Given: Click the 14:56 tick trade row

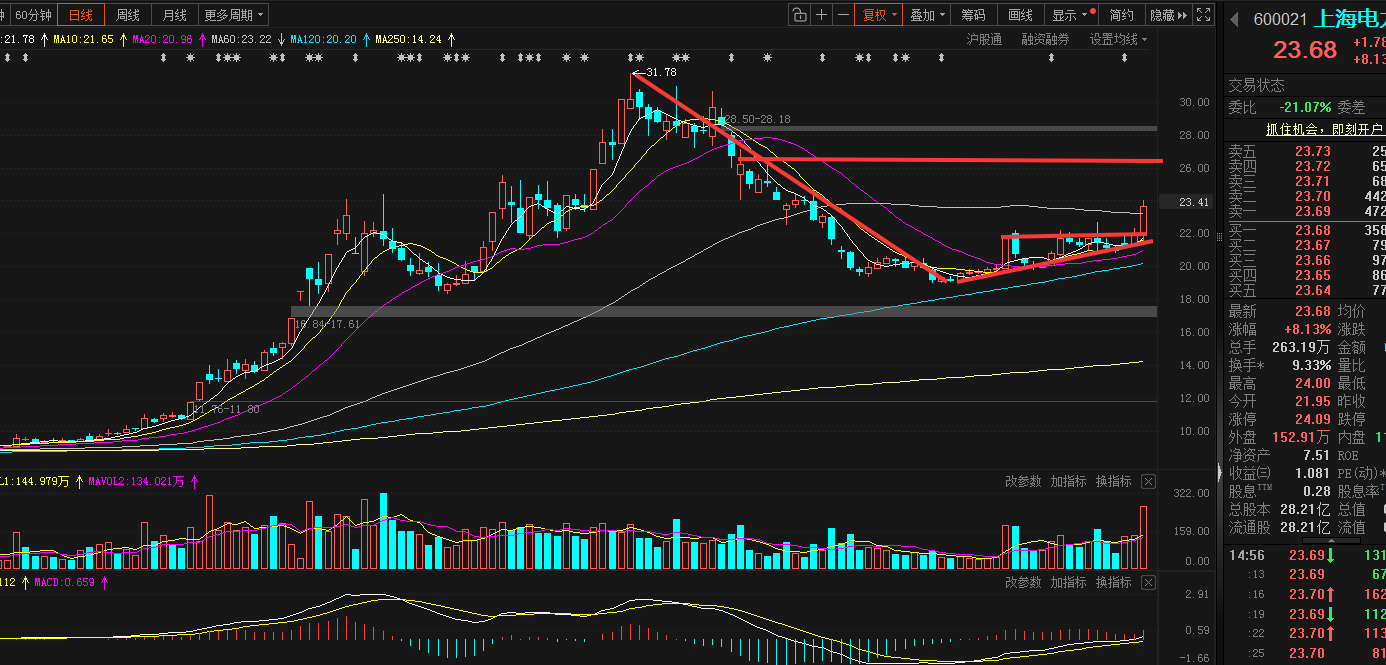Looking at the screenshot, I should (x=1306, y=555).
